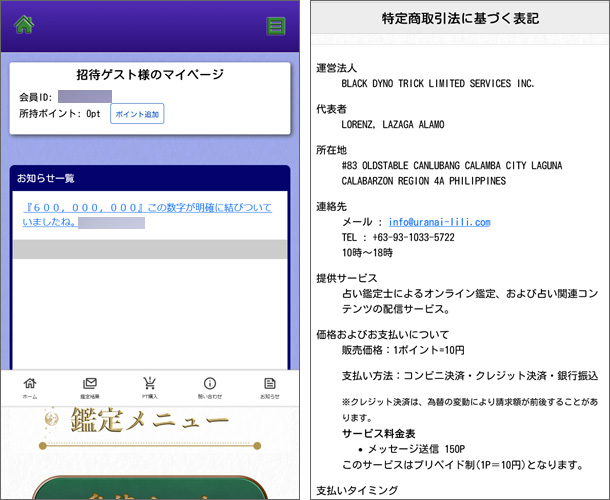
Task: Click the 鑑定メニュー gold heading
Action: pyautogui.click(x=150, y=422)
